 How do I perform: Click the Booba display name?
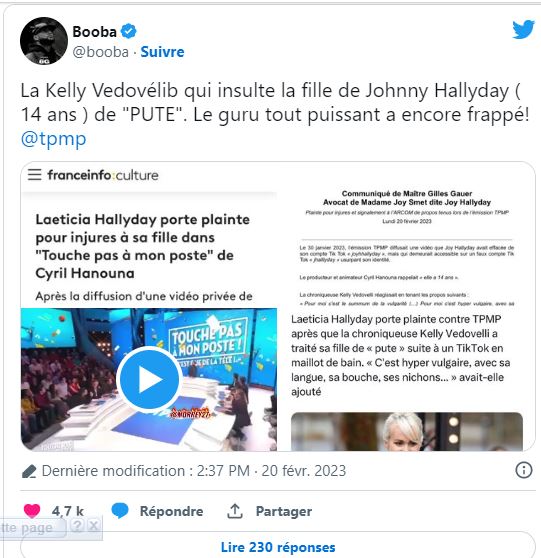94,32
